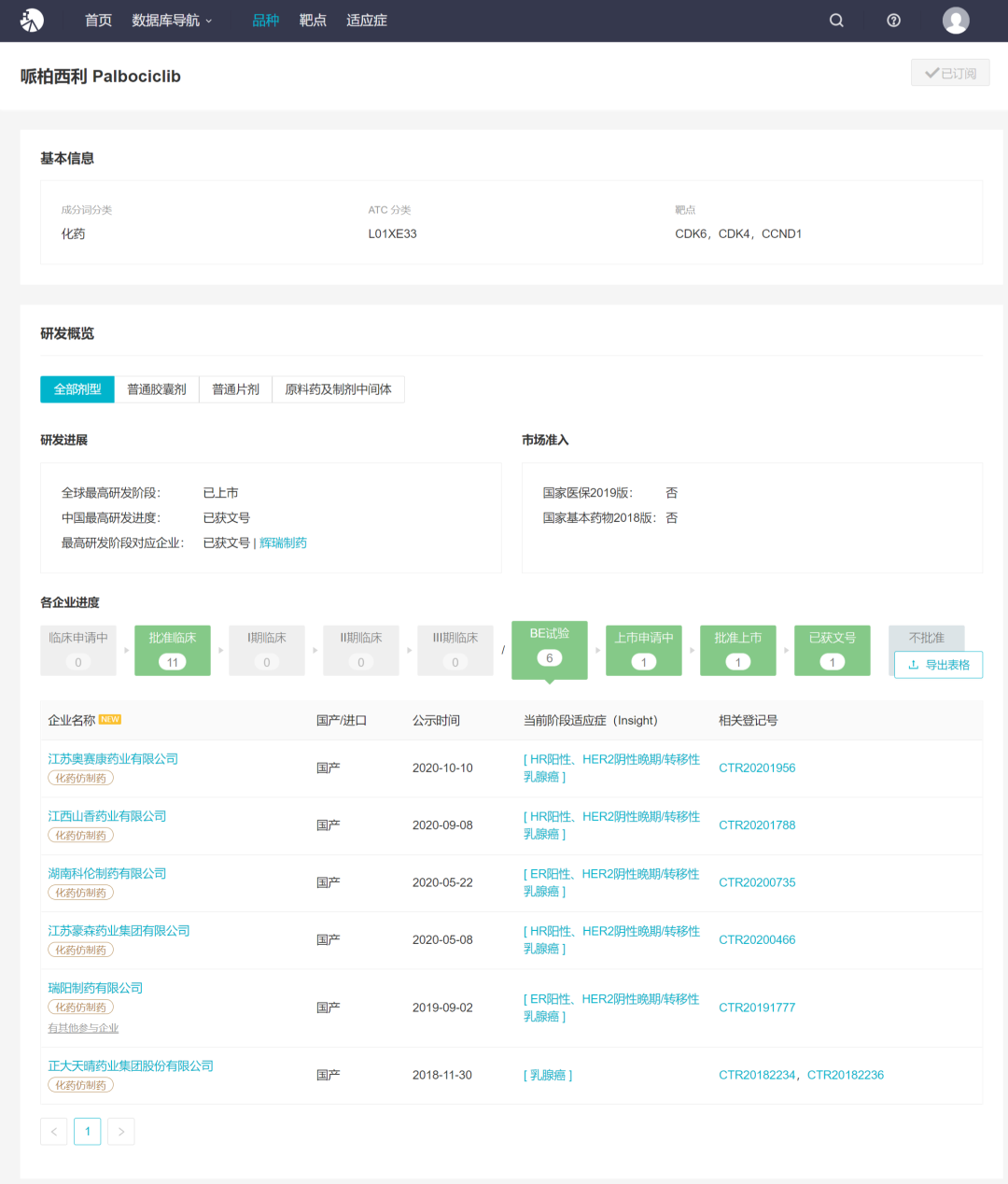
Task: Click date 2018-11-30 cell
Action: click(x=442, y=1075)
